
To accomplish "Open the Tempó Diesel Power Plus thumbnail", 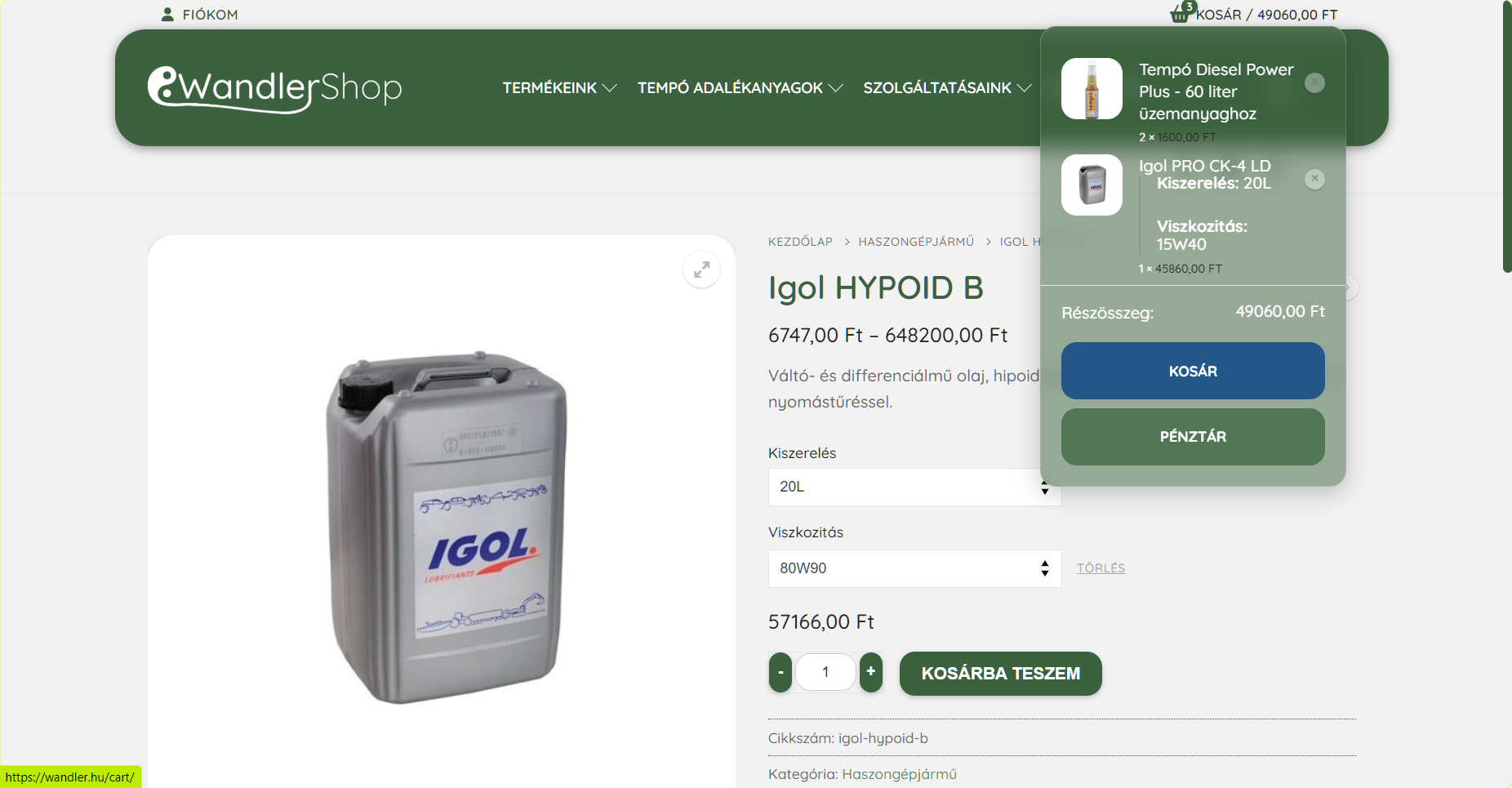I will (x=1092, y=88).
